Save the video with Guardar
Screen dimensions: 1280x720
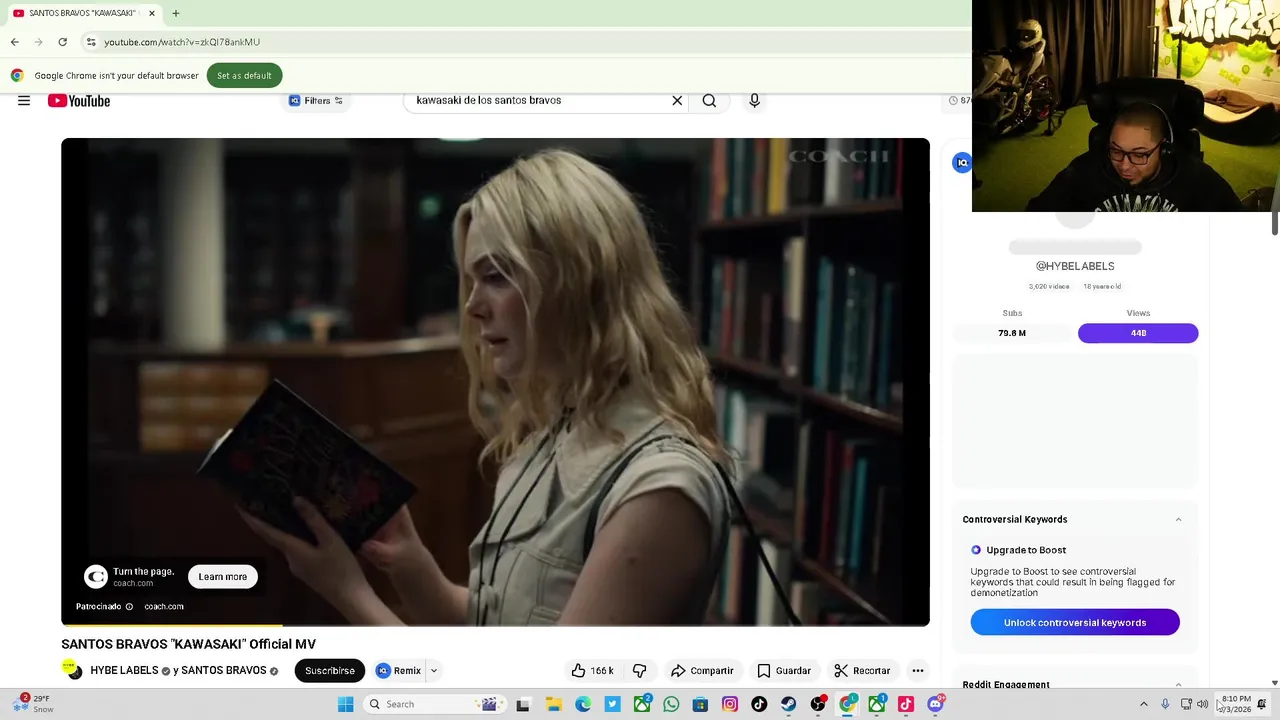point(783,671)
